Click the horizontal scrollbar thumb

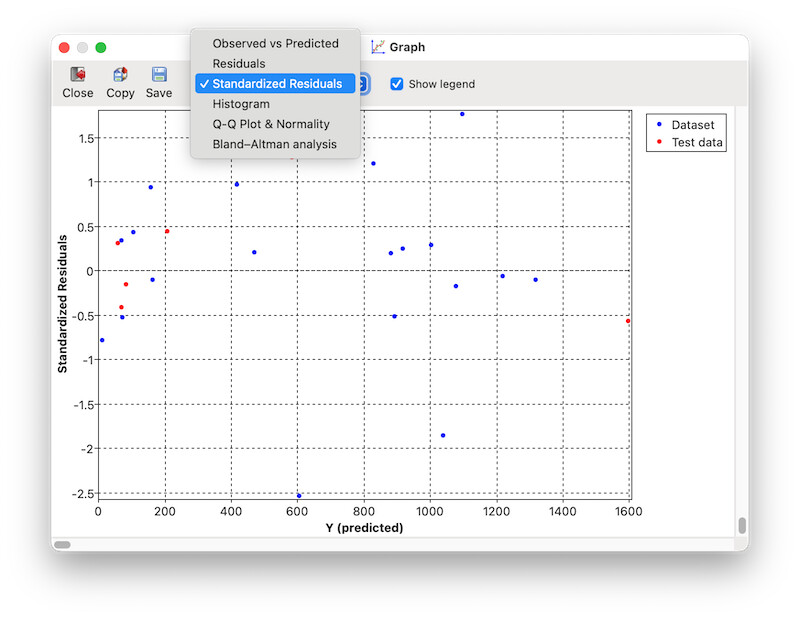62,544
